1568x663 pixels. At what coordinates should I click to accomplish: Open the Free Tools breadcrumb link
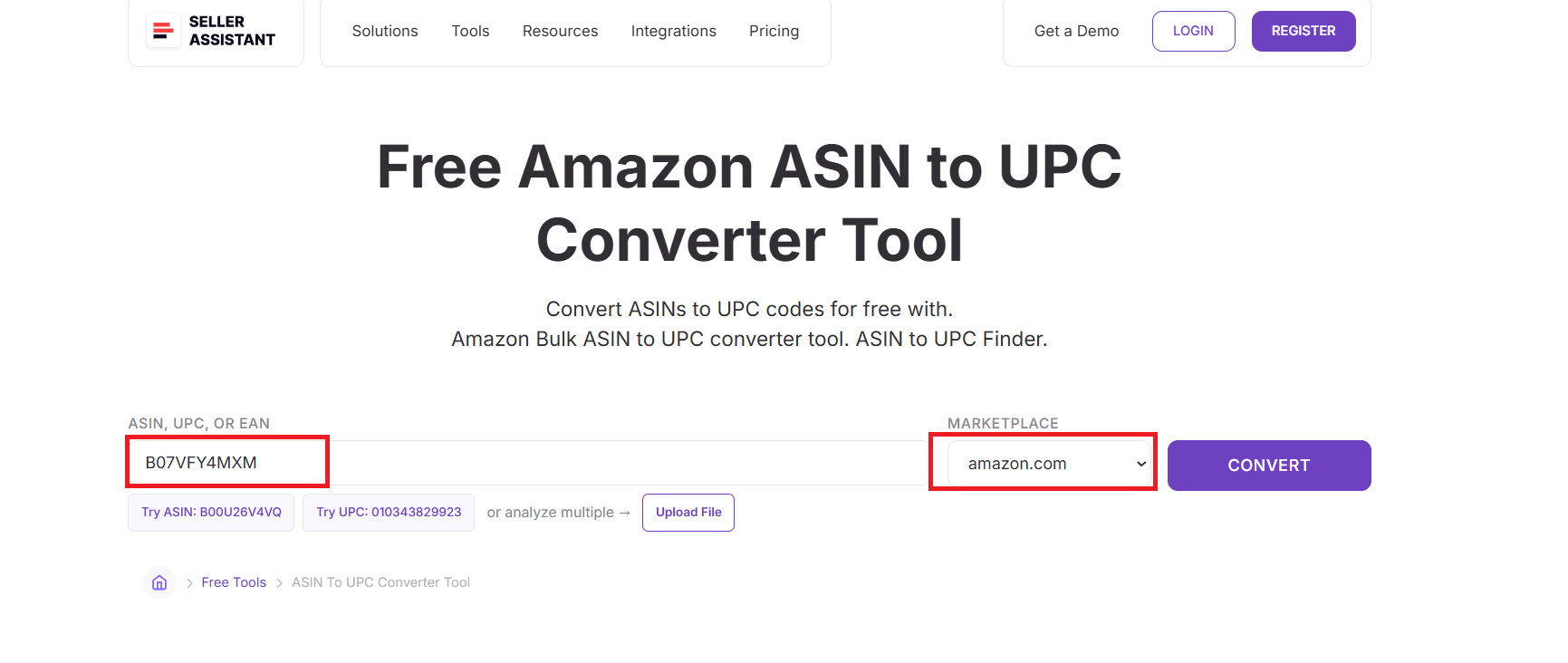point(233,582)
